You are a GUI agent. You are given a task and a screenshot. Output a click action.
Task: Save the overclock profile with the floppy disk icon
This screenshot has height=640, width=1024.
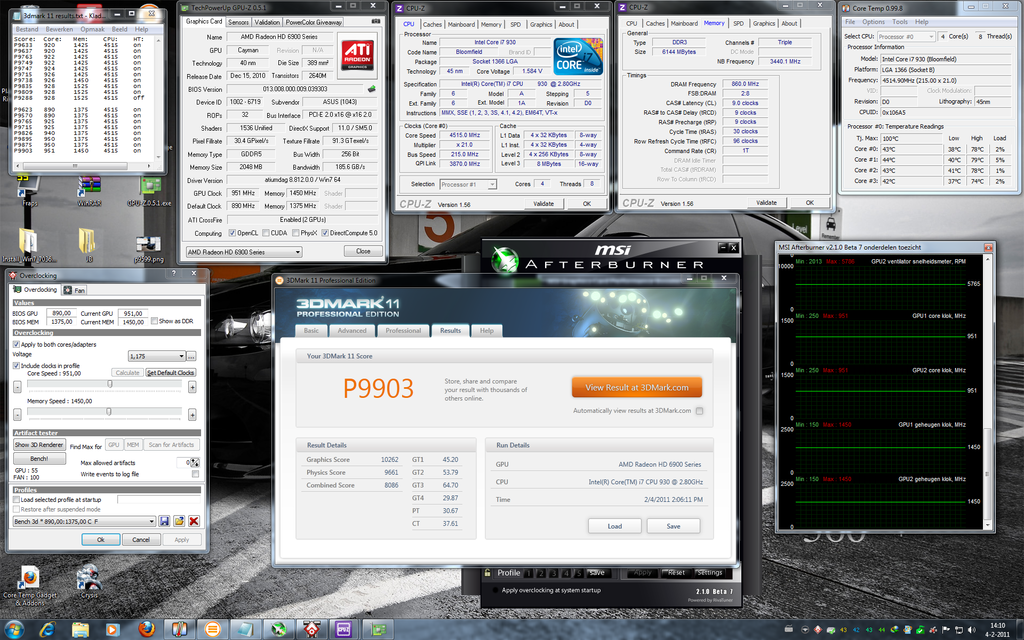(162, 521)
